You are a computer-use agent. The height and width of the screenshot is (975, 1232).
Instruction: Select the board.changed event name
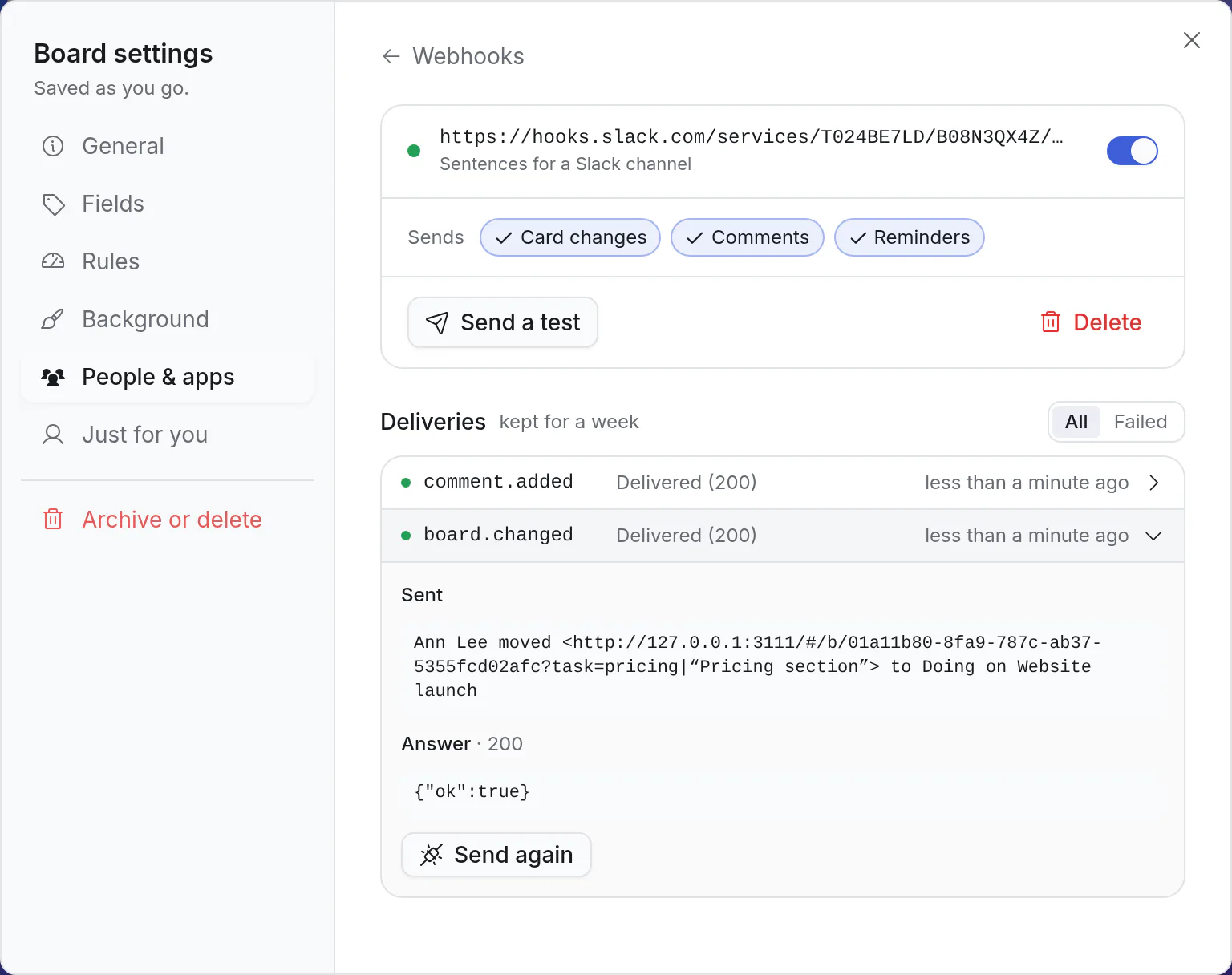click(498, 535)
